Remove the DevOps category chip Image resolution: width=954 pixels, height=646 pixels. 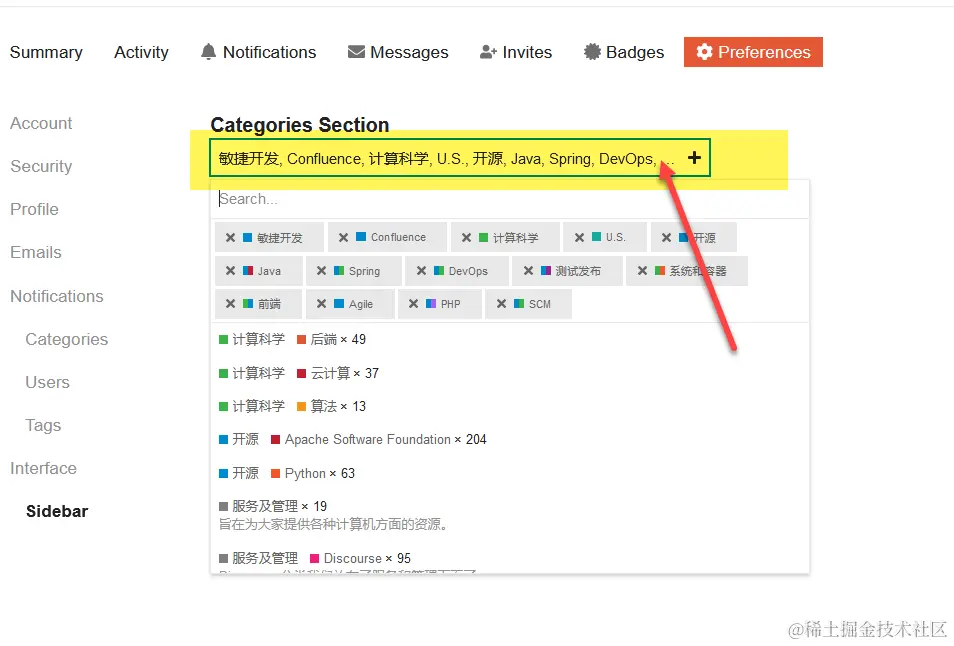421,271
